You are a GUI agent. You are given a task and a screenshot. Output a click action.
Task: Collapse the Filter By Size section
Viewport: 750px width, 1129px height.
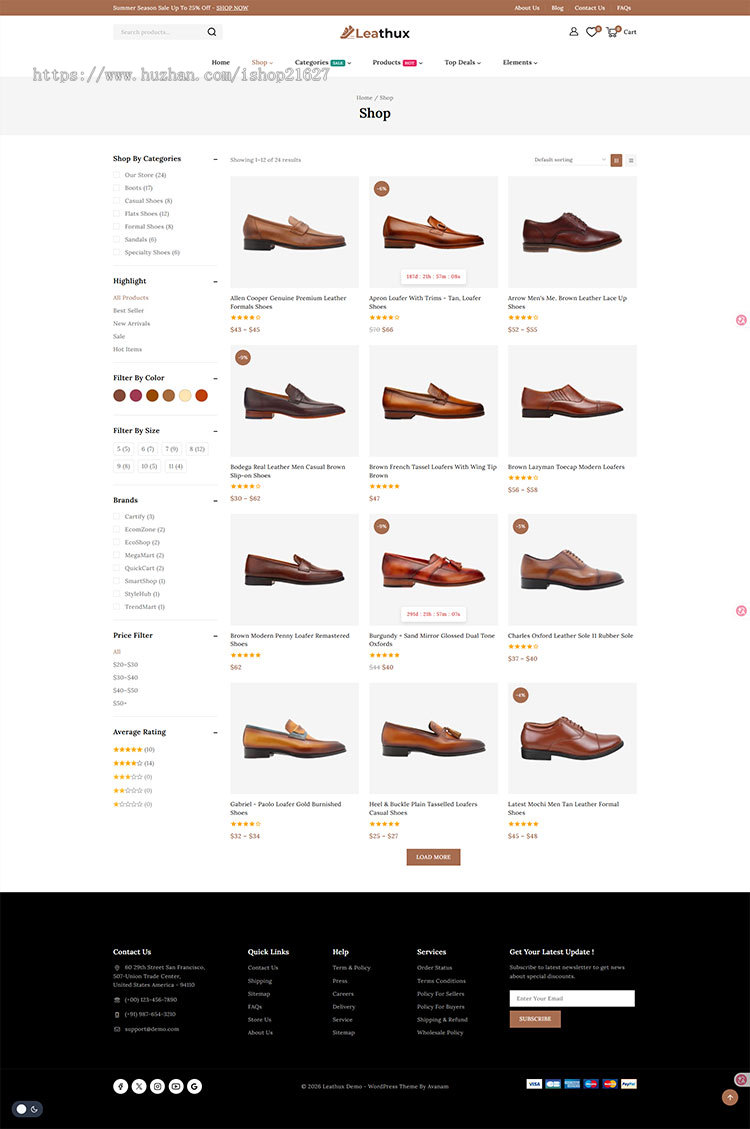coord(214,431)
